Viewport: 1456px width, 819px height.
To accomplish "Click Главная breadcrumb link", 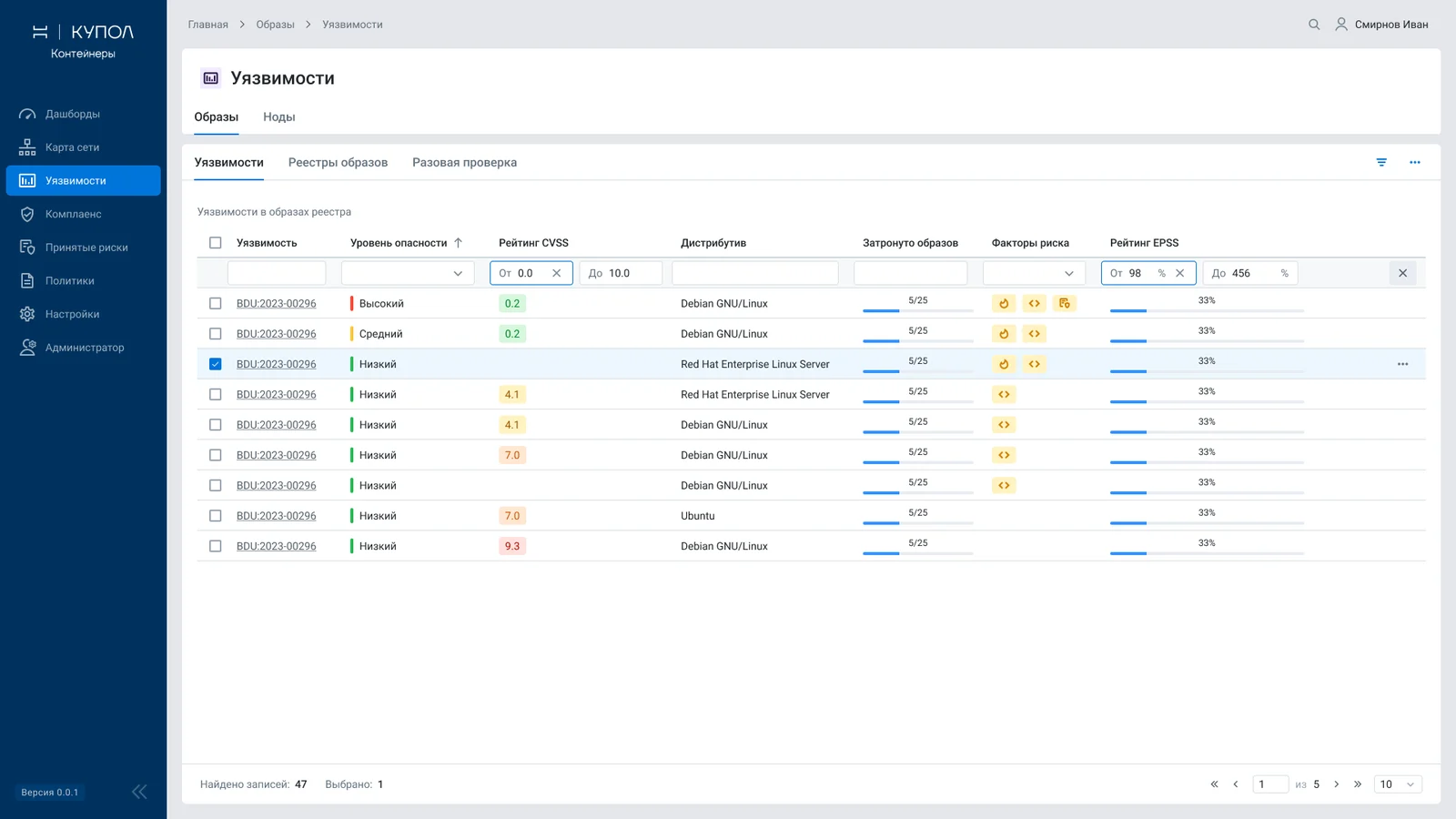I will (x=208, y=25).
